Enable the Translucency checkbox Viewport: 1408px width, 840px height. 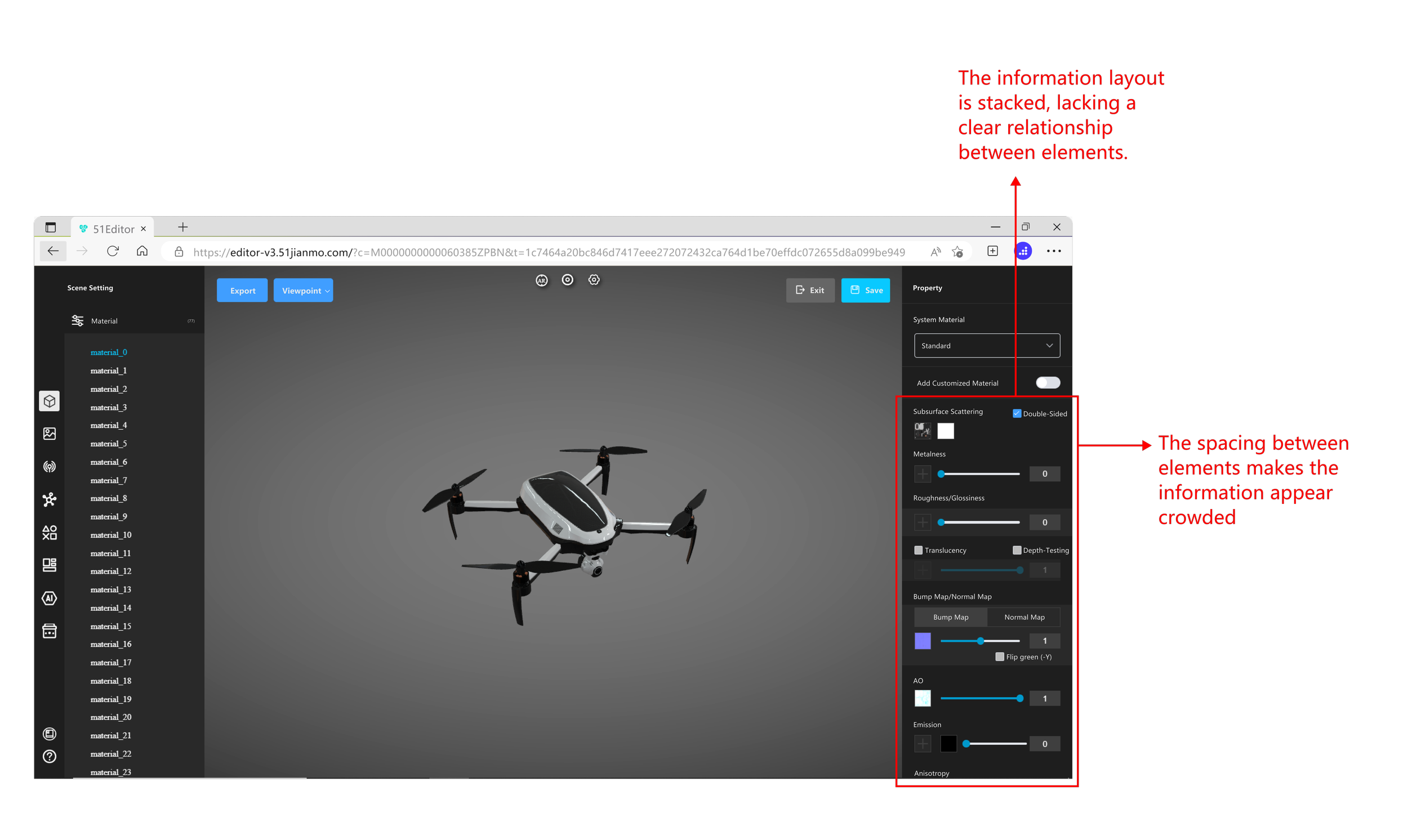point(918,550)
